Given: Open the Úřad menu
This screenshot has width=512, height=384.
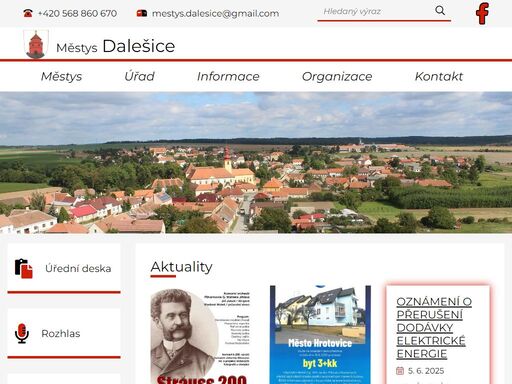Looking at the screenshot, I should point(139,76).
